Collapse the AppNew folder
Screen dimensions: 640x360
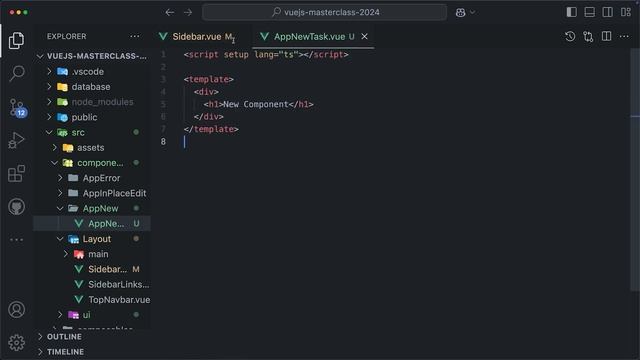(x=92, y=208)
